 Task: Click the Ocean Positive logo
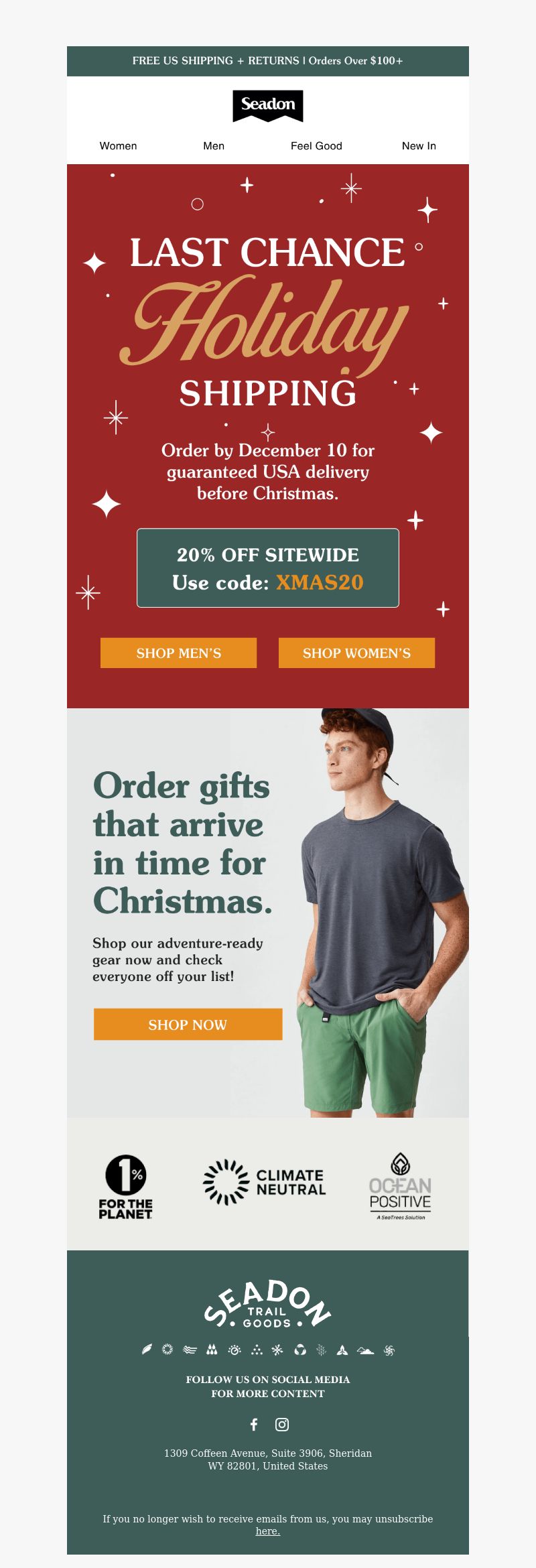(x=400, y=1186)
